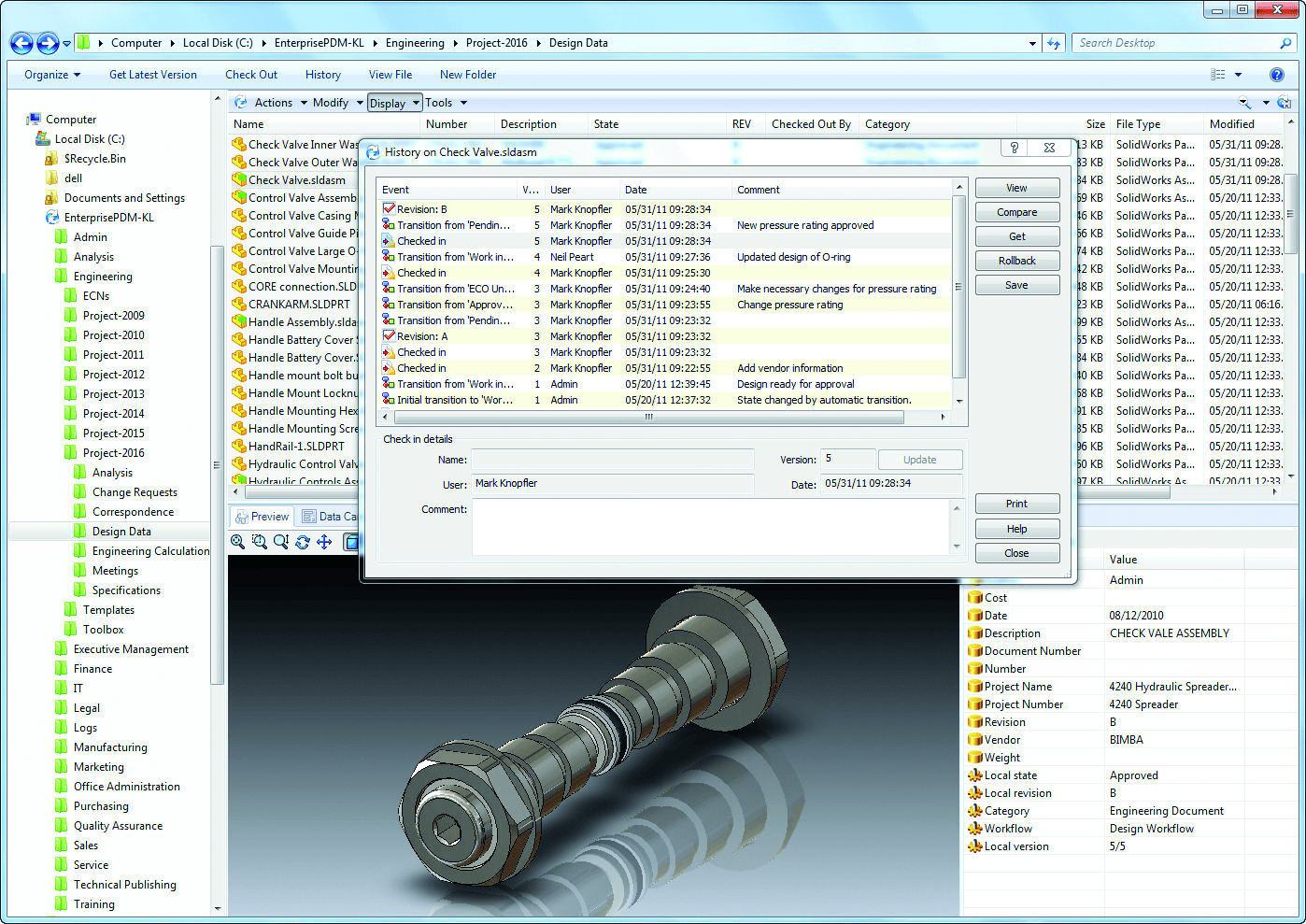This screenshot has height=924, width=1306.
Task: Click the change view list icon
Action: (1218, 75)
